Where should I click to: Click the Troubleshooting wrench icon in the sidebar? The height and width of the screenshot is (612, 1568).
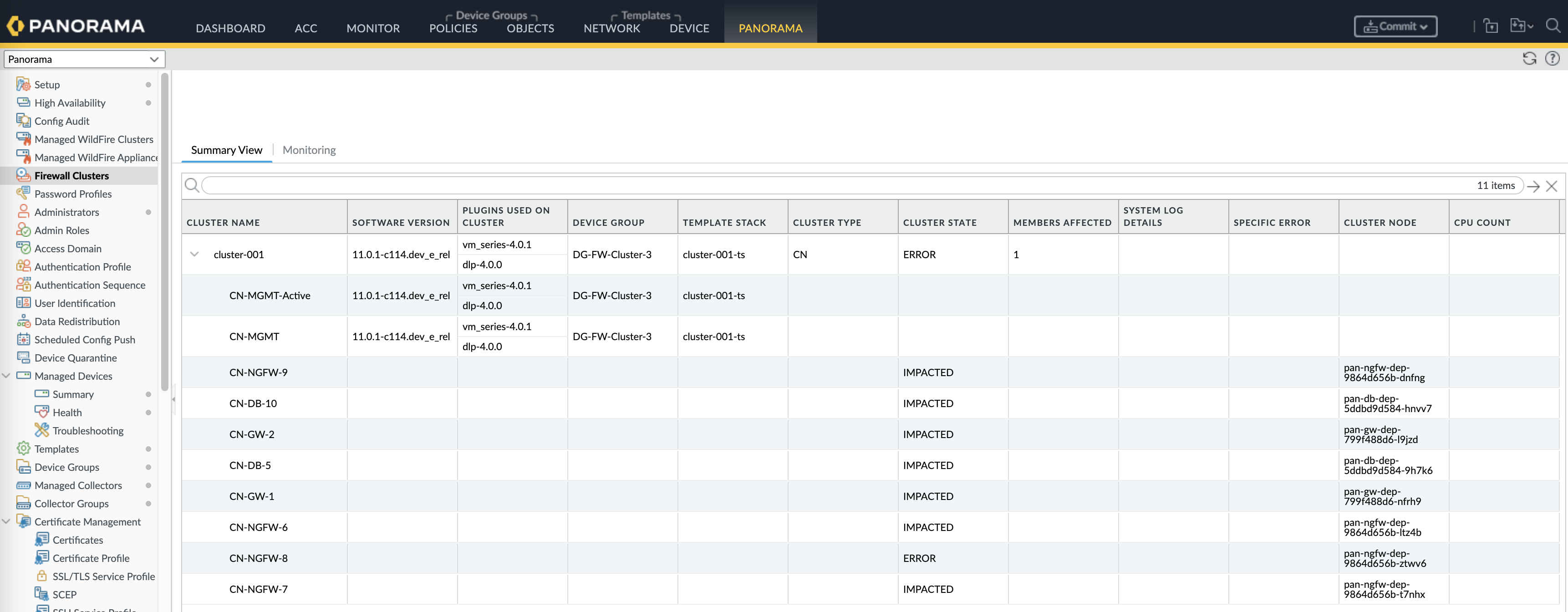tap(41, 430)
